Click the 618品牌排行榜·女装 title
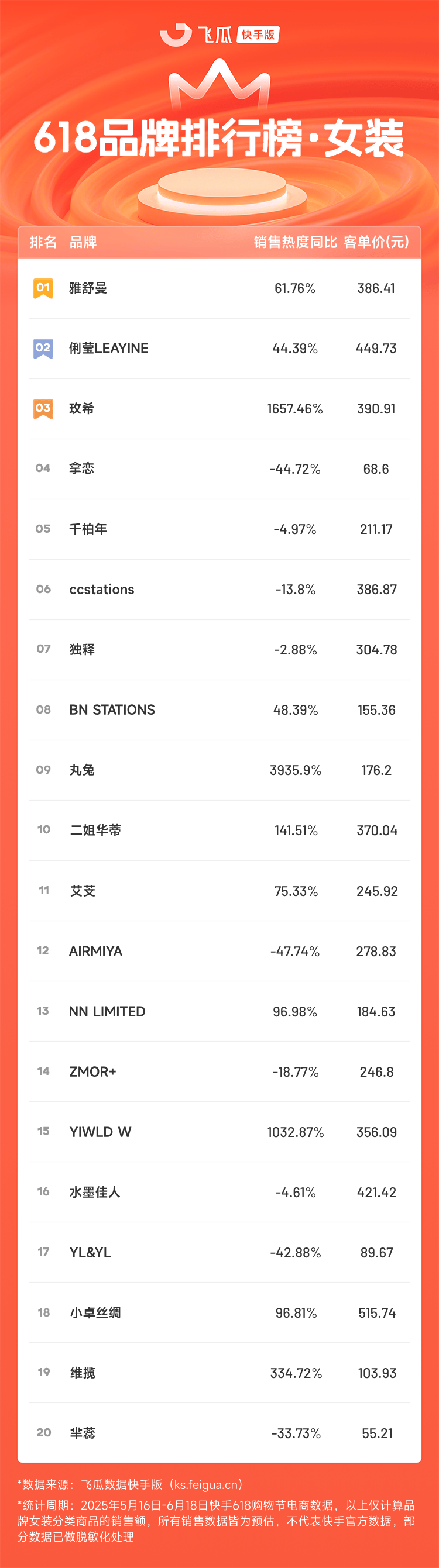Image resolution: width=439 pixels, height=1568 pixels. pyautogui.click(x=219, y=137)
